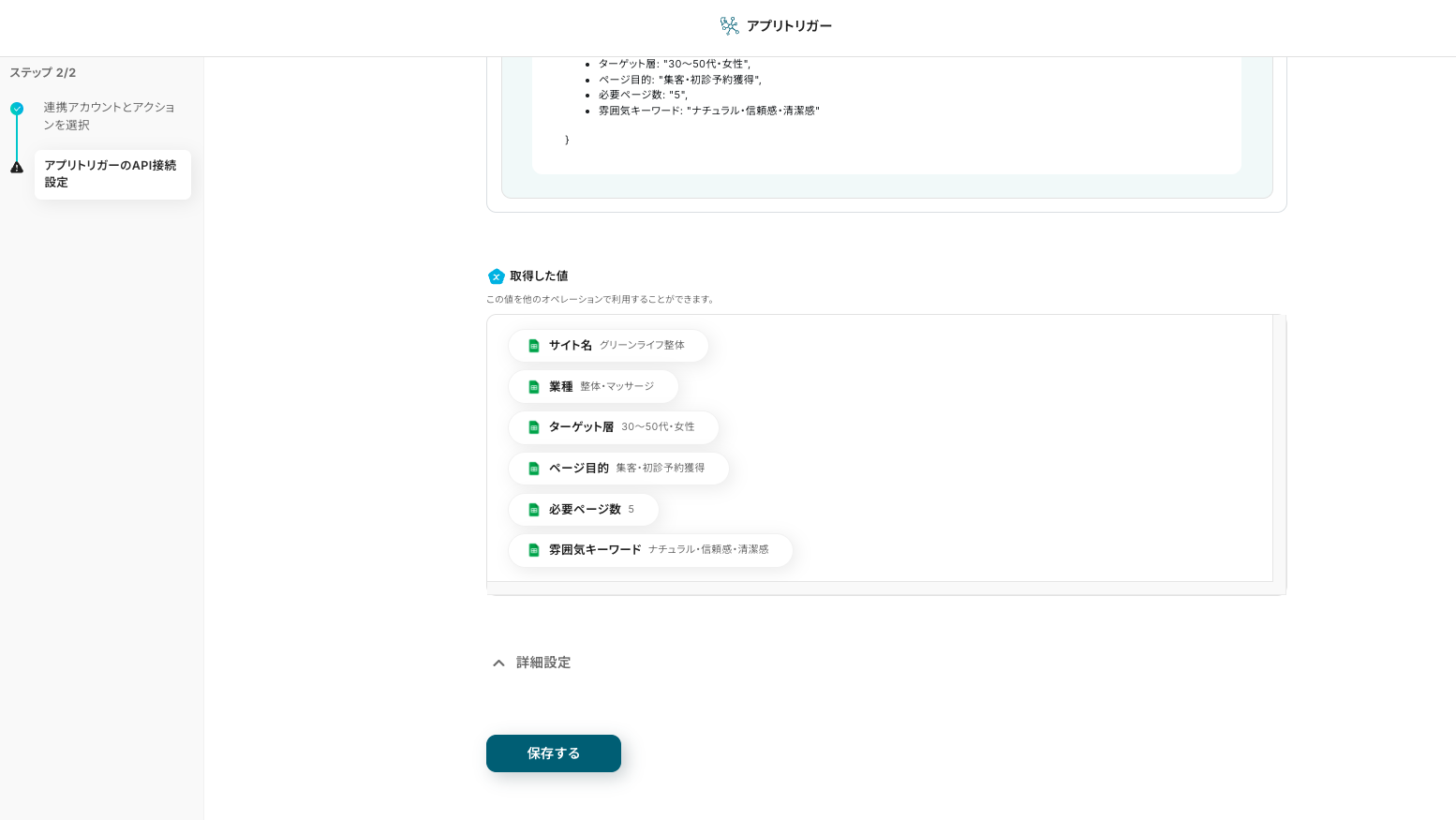
Task: Collapse the 詳細設定 chevron
Action: click(498, 663)
